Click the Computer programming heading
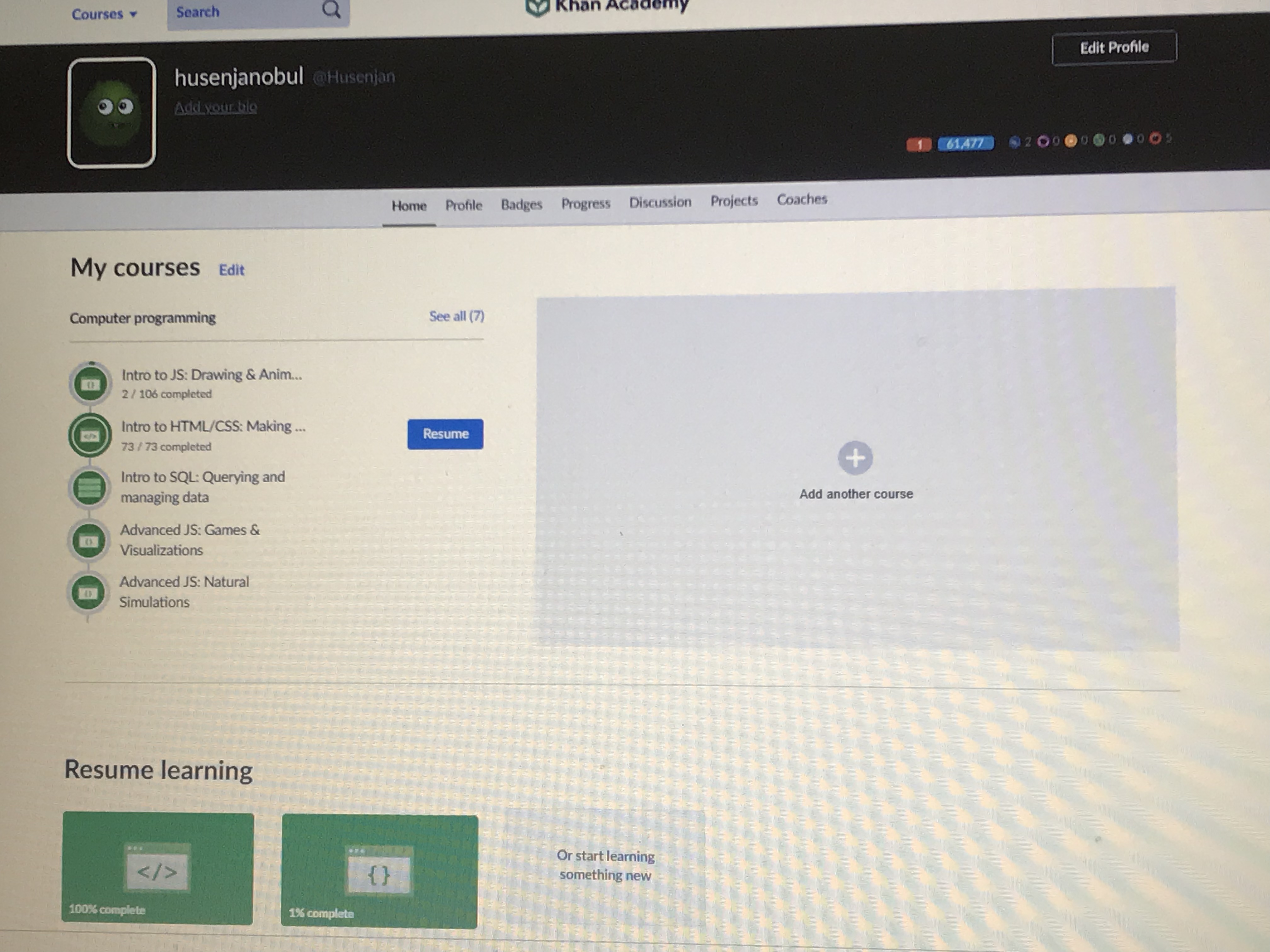 pyautogui.click(x=142, y=318)
